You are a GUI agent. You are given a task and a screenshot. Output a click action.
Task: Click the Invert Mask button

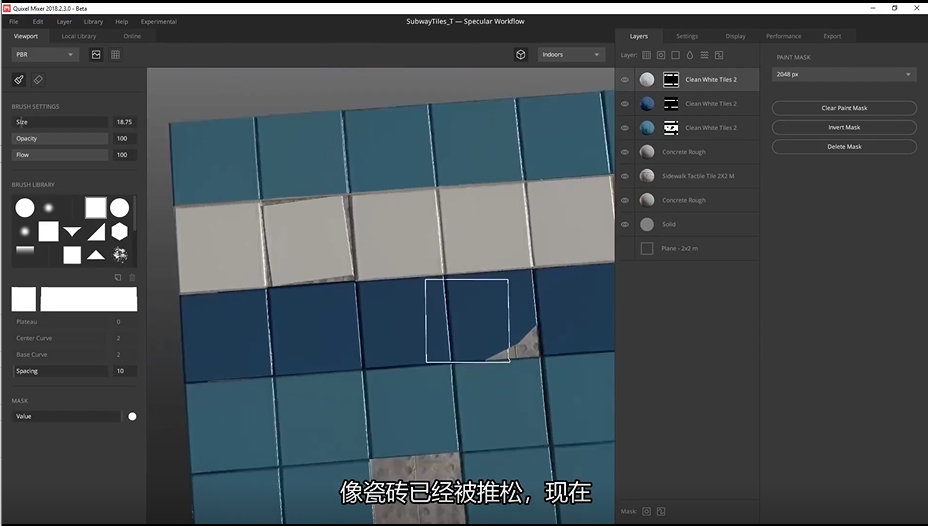point(844,127)
